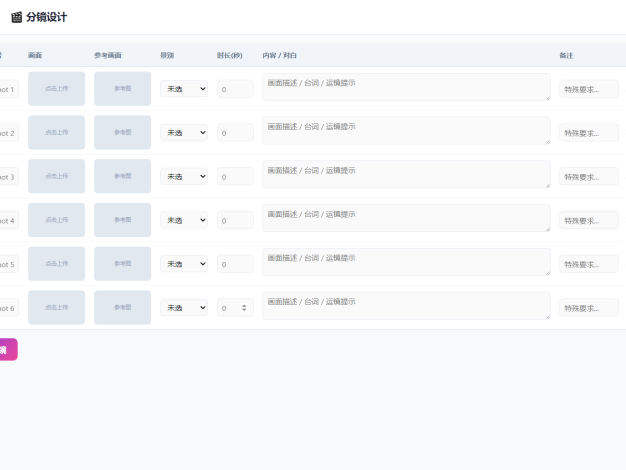The width and height of the screenshot is (626, 470).
Task: Click the 内容 / 对白 column header
Action: (279, 56)
